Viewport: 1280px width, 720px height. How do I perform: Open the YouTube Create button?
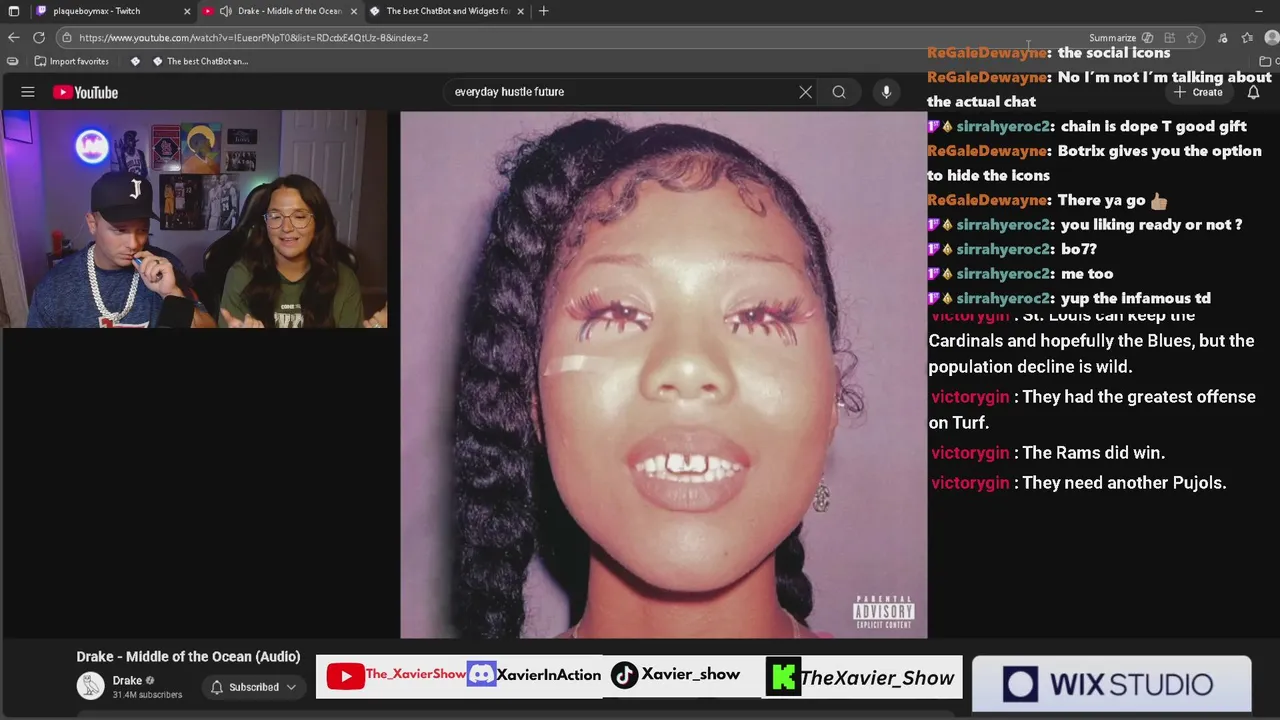click(1198, 92)
